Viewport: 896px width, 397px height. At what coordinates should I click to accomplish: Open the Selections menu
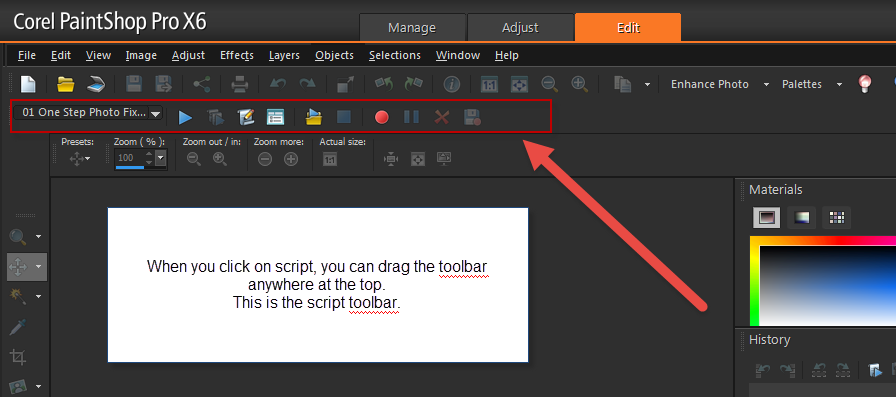tap(395, 55)
